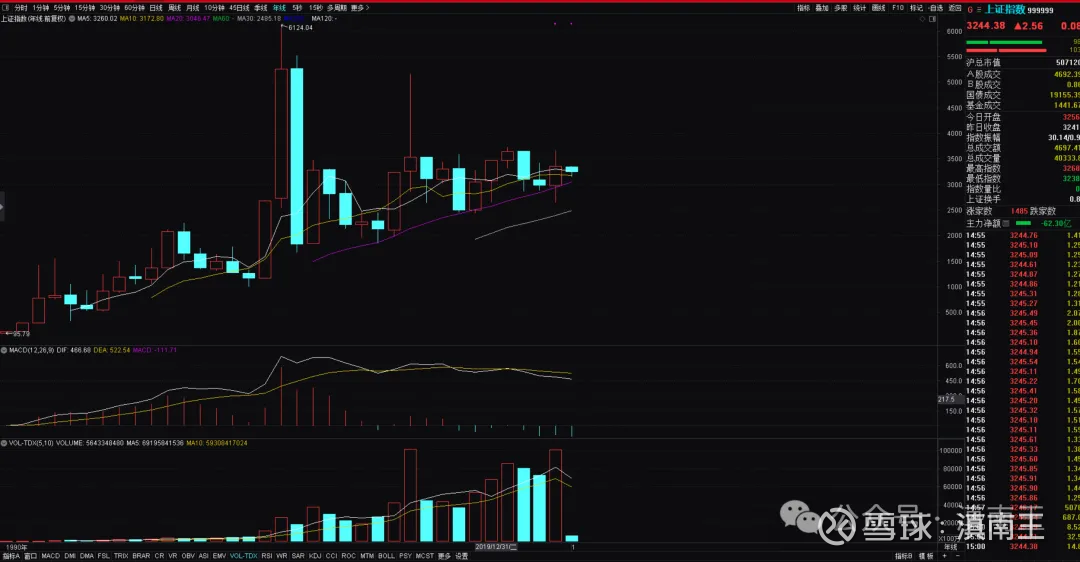Screen dimensions: 1080x562
Task: Open 更多 indicators in bottom bar
Action: click(444, 556)
